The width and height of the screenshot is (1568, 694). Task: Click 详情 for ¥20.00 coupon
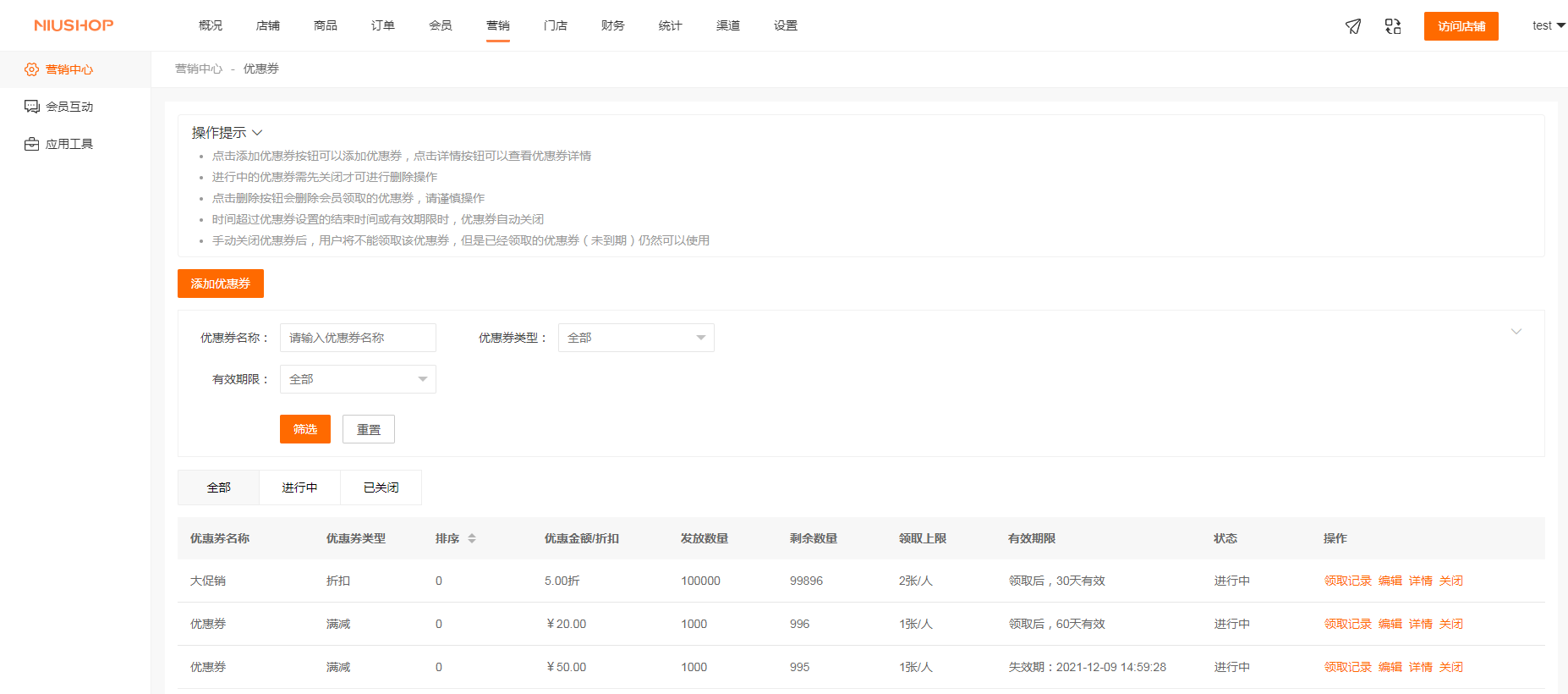pyautogui.click(x=1421, y=624)
